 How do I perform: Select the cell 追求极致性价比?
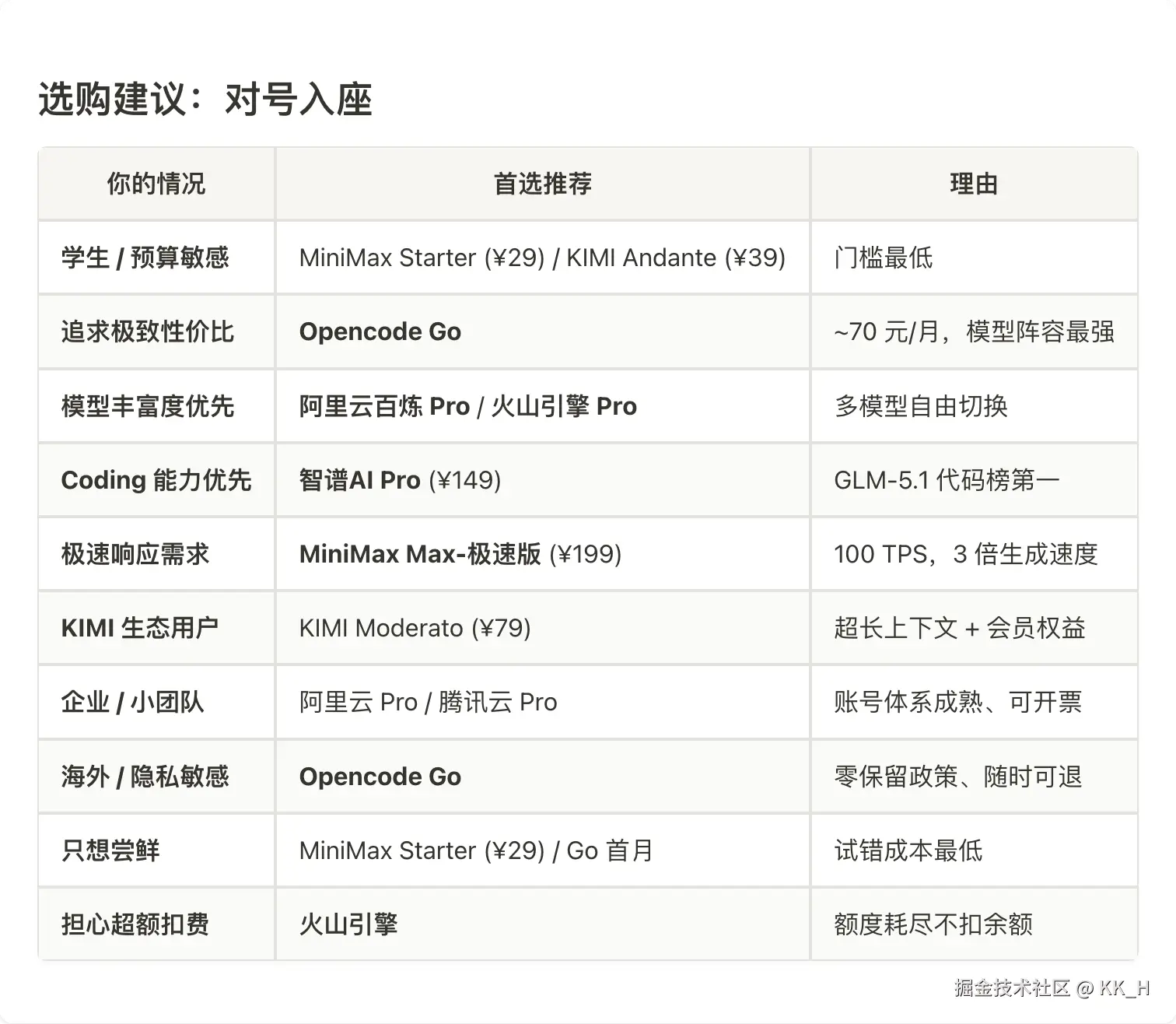tap(156, 331)
